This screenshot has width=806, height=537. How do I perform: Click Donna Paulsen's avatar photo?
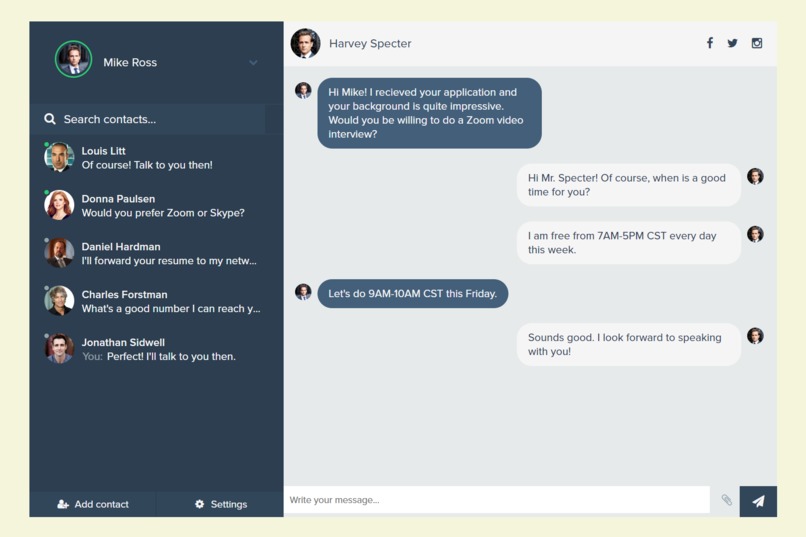59,205
